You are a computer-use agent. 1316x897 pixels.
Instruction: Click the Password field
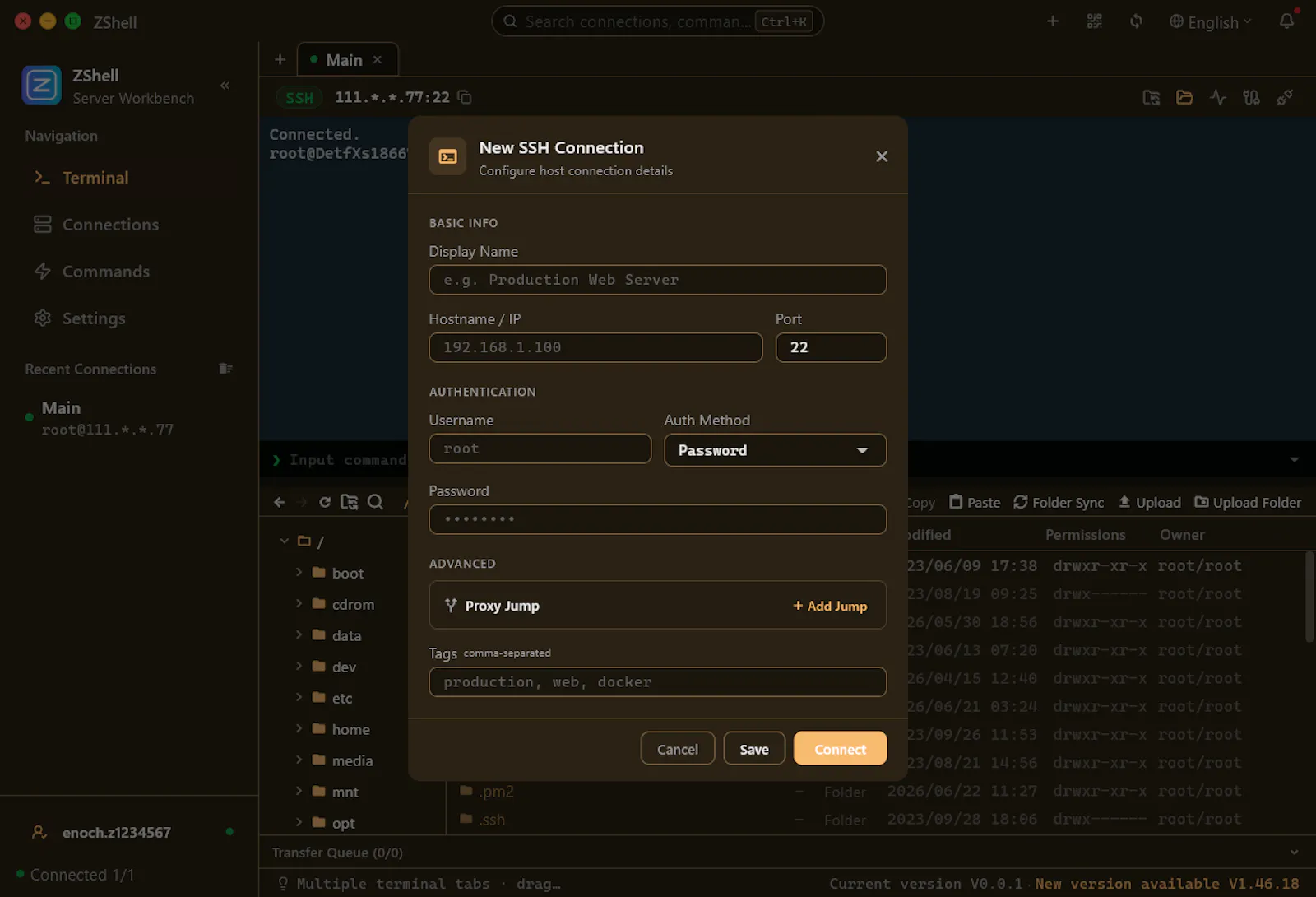coord(657,519)
